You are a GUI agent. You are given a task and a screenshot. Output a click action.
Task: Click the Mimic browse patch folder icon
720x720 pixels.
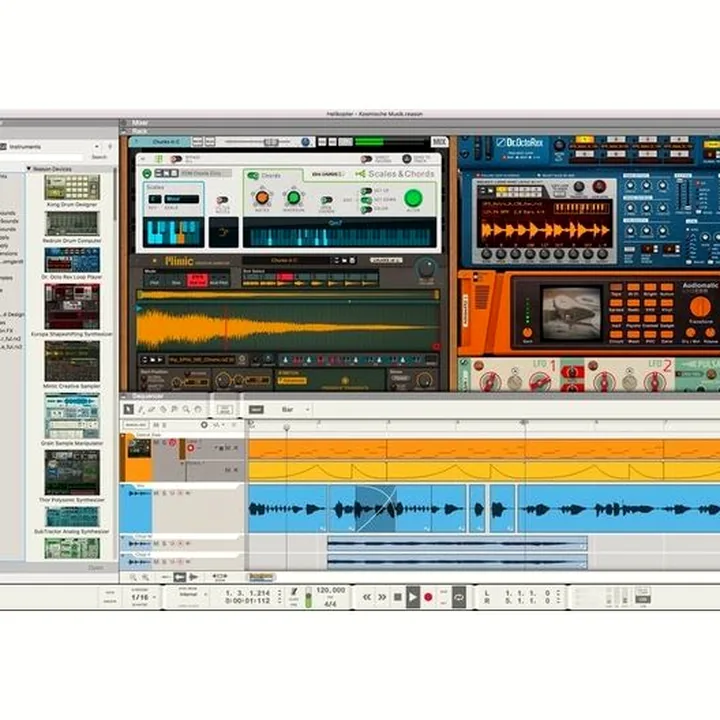pyautogui.click(x=344, y=260)
